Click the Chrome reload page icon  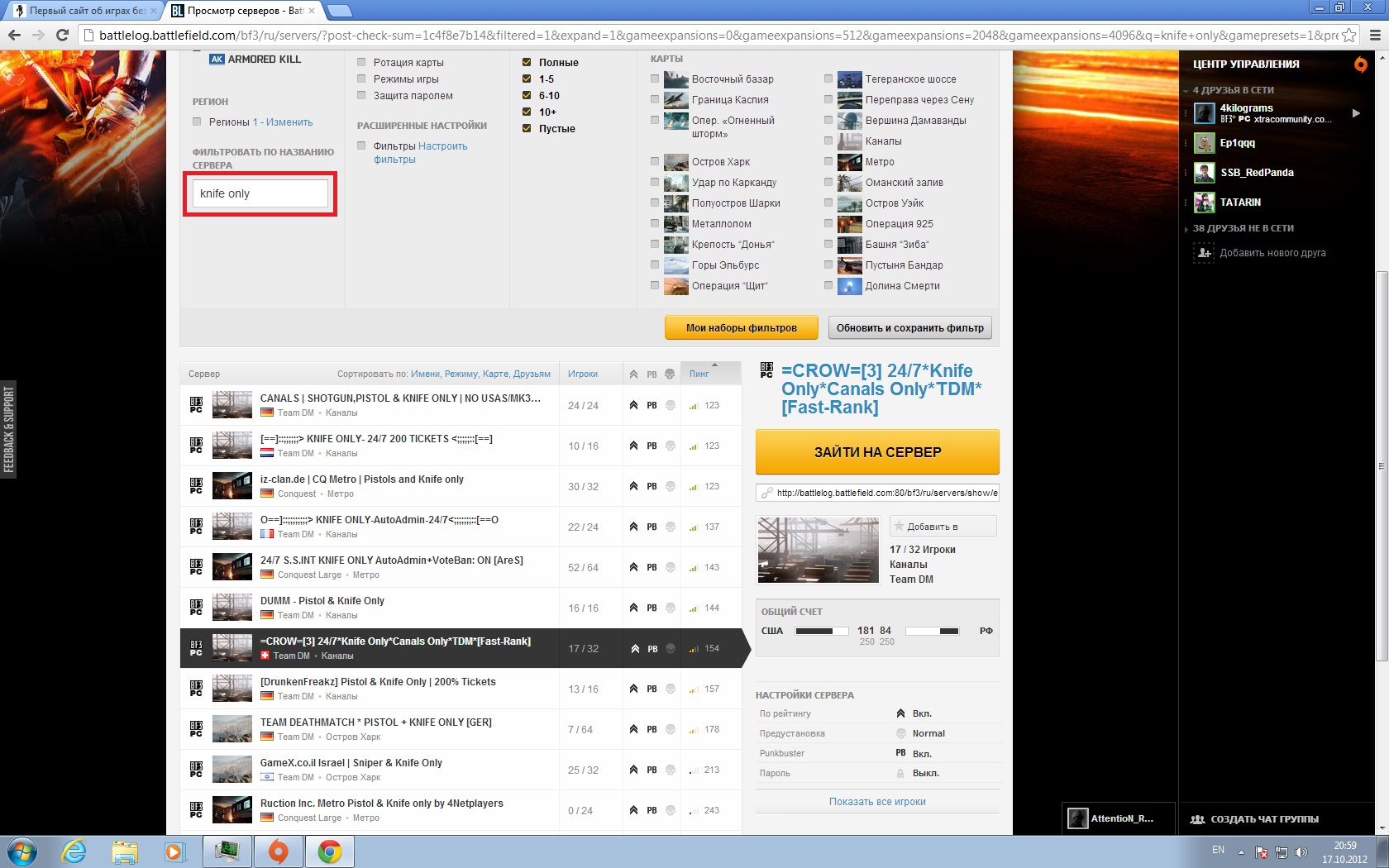point(62,35)
